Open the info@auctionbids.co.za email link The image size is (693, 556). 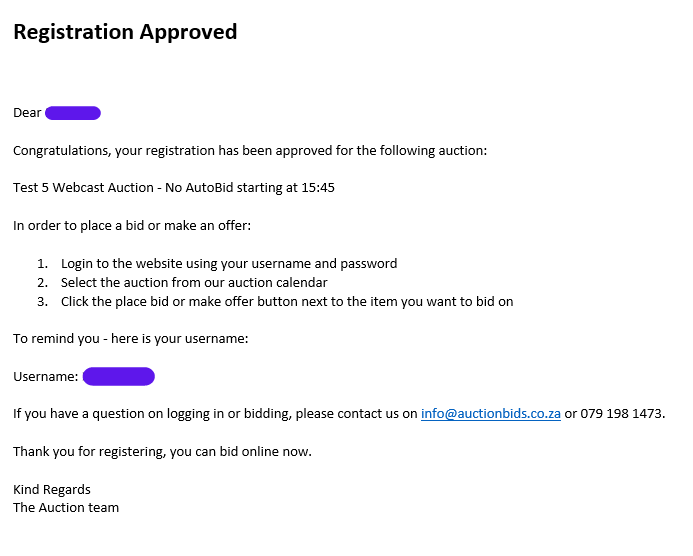(x=491, y=414)
